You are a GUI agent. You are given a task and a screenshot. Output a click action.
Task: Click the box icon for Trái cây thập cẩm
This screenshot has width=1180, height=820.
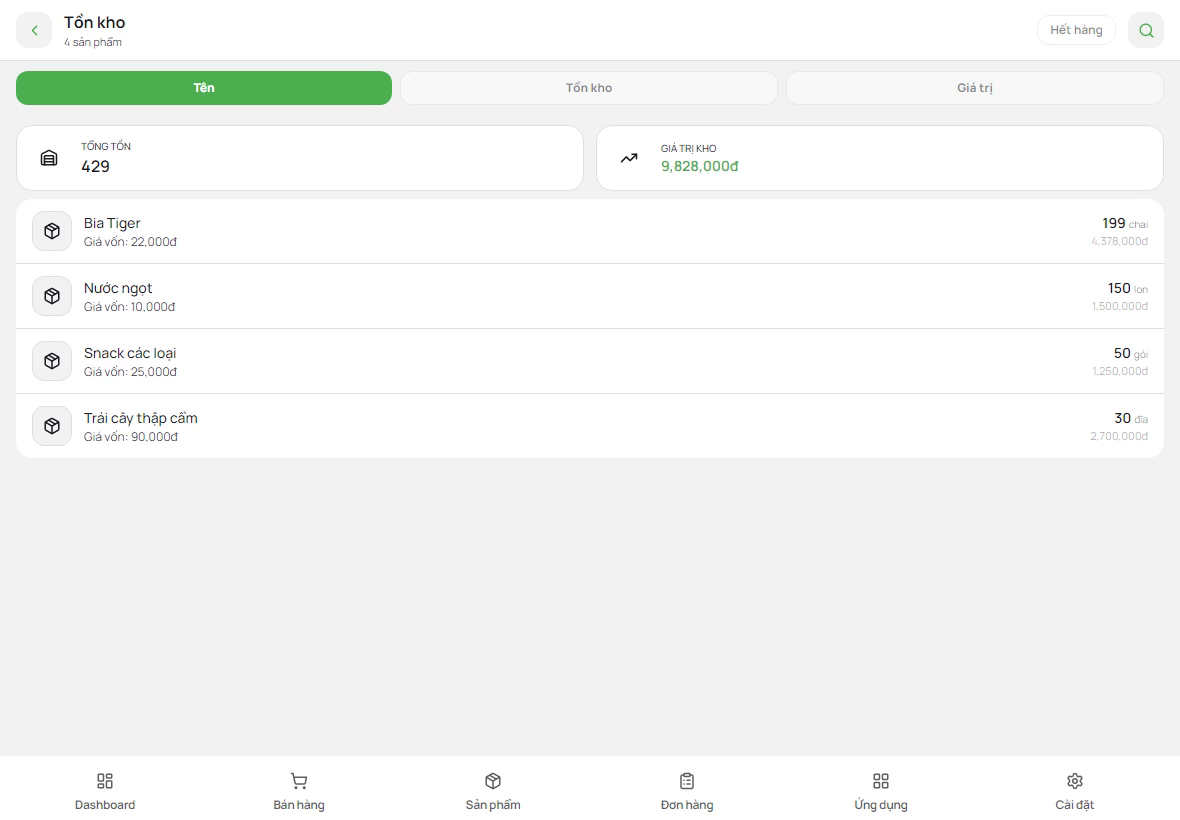click(52, 427)
